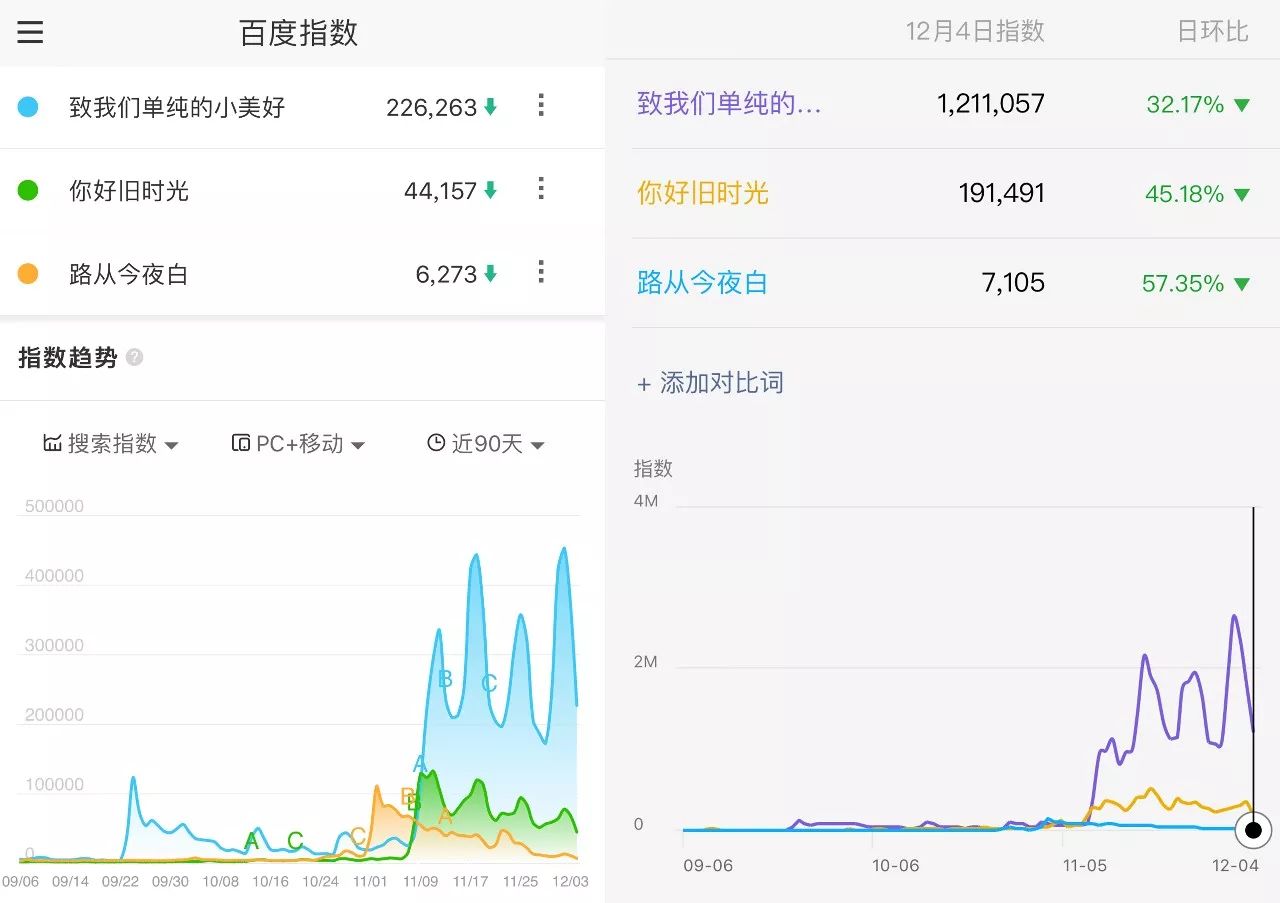Image resolution: width=1280 pixels, height=903 pixels.
Task: Open the 你好旧时光 keyword link
Action: (702, 194)
